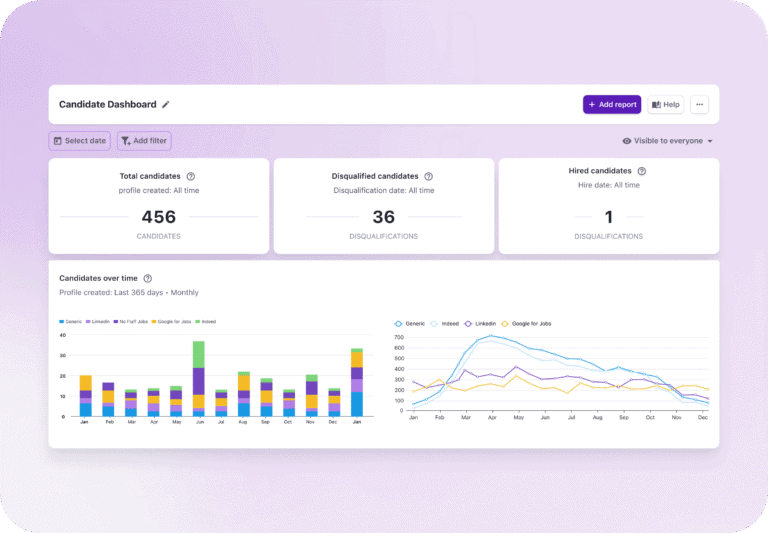Screen dimensions: 768x533
Task: Click DISQUALIFICATIONS label under 36
Action: (384, 236)
